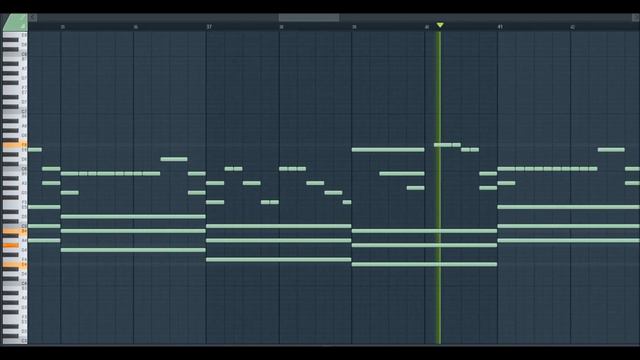Click the horizontal scrollbar left arrow
This screenshot has height=360, width=640.
click(33, 18)
